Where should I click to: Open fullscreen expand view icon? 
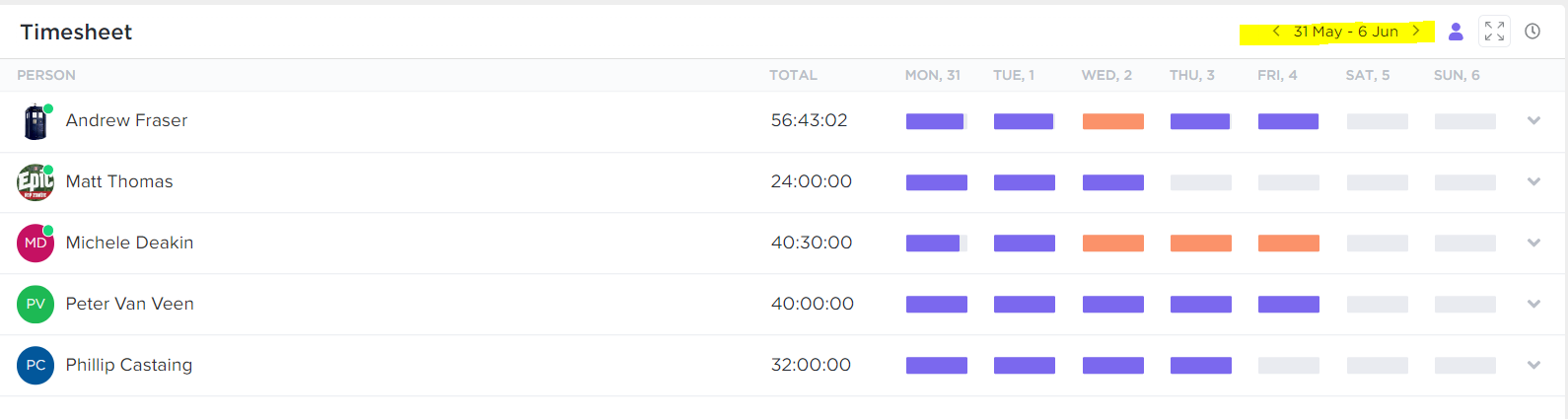point(1494,32)
